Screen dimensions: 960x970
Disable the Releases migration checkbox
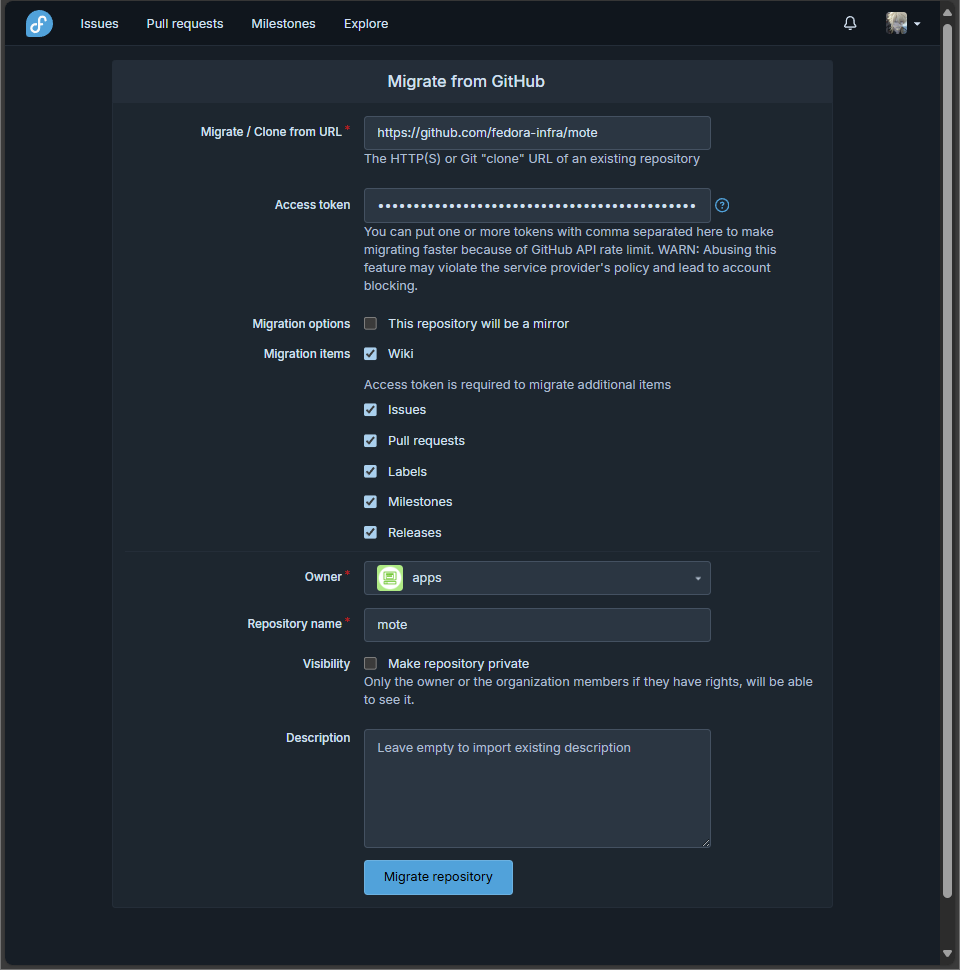[x=371, y=533]
